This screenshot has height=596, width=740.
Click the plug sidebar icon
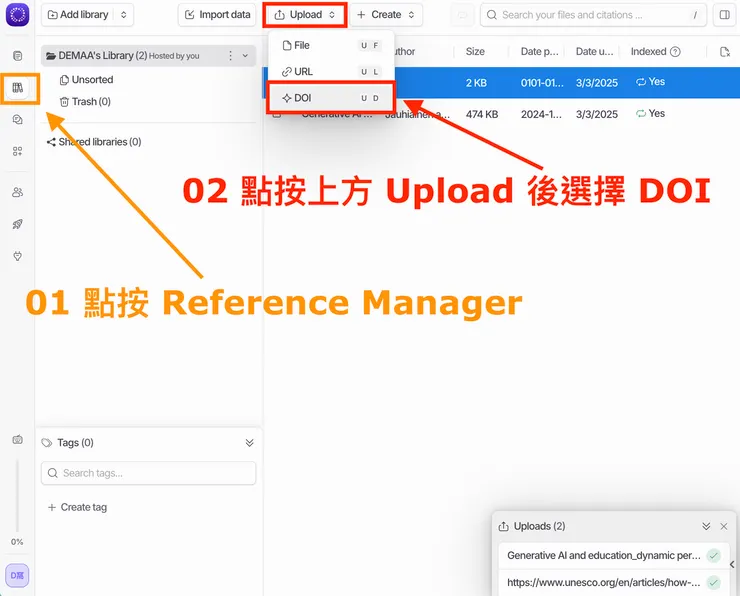pos(17,256)
